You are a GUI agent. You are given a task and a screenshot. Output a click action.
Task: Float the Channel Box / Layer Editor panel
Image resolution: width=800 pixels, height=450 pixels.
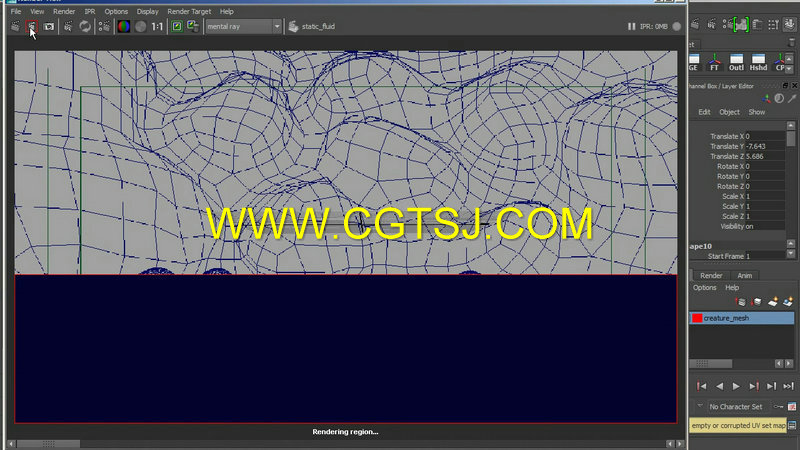click(785, 86)
